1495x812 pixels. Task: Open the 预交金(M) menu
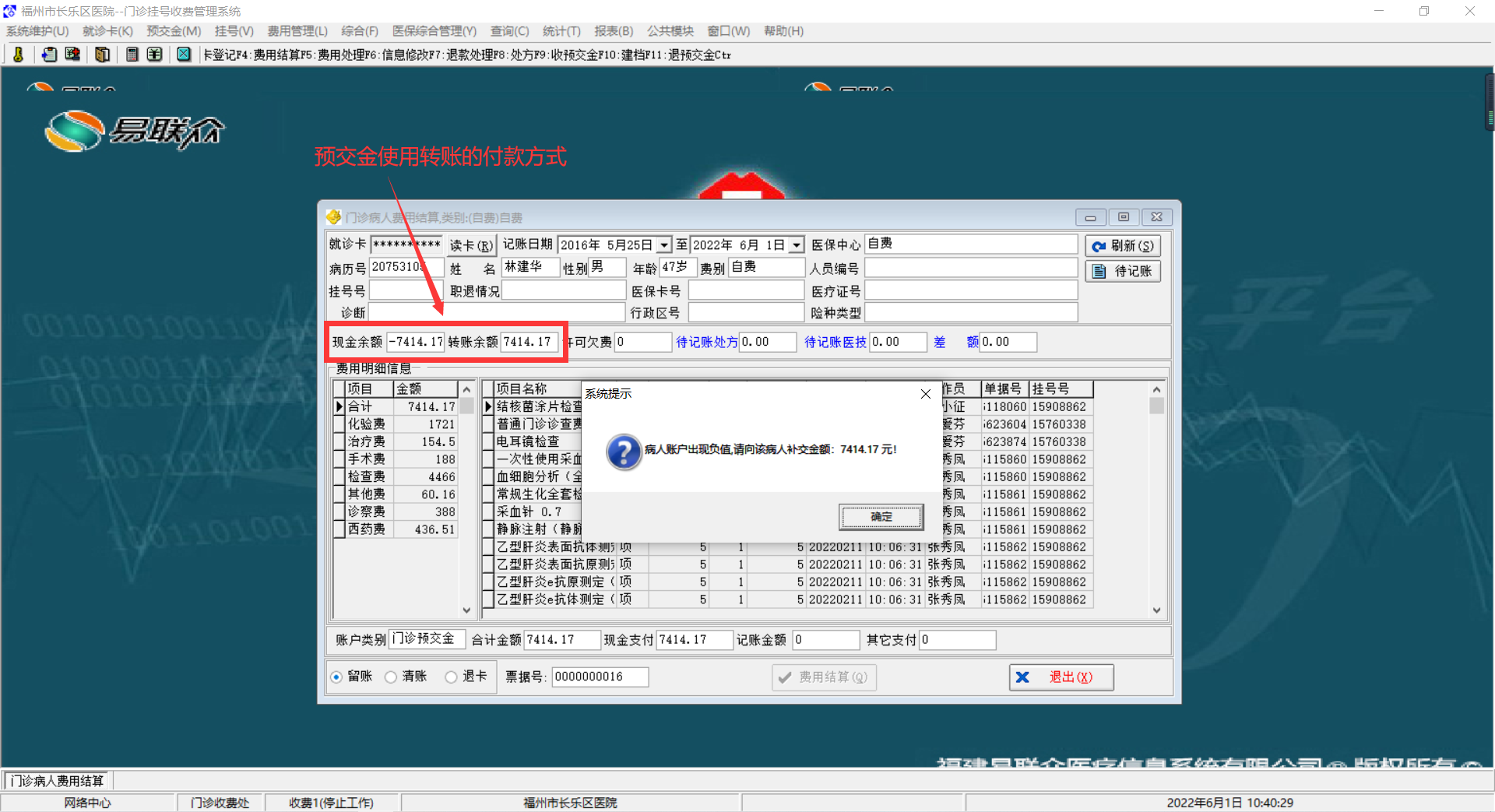[x=174, y=31]
